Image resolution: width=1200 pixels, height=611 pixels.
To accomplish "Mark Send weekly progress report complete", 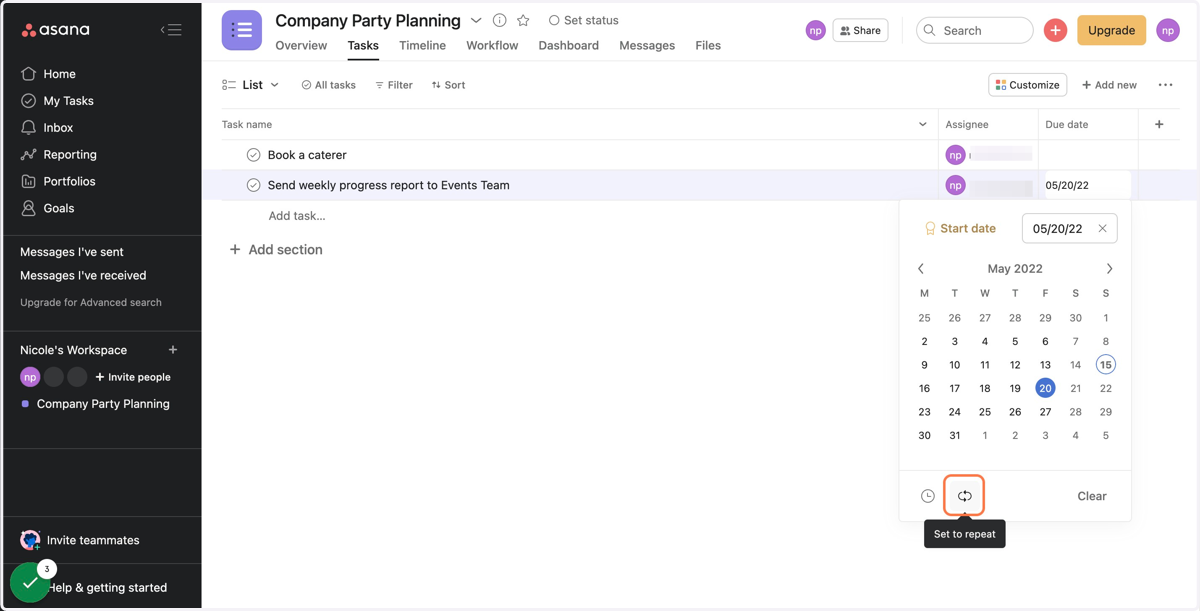I will pyautogui.click(x=253, y=185).
